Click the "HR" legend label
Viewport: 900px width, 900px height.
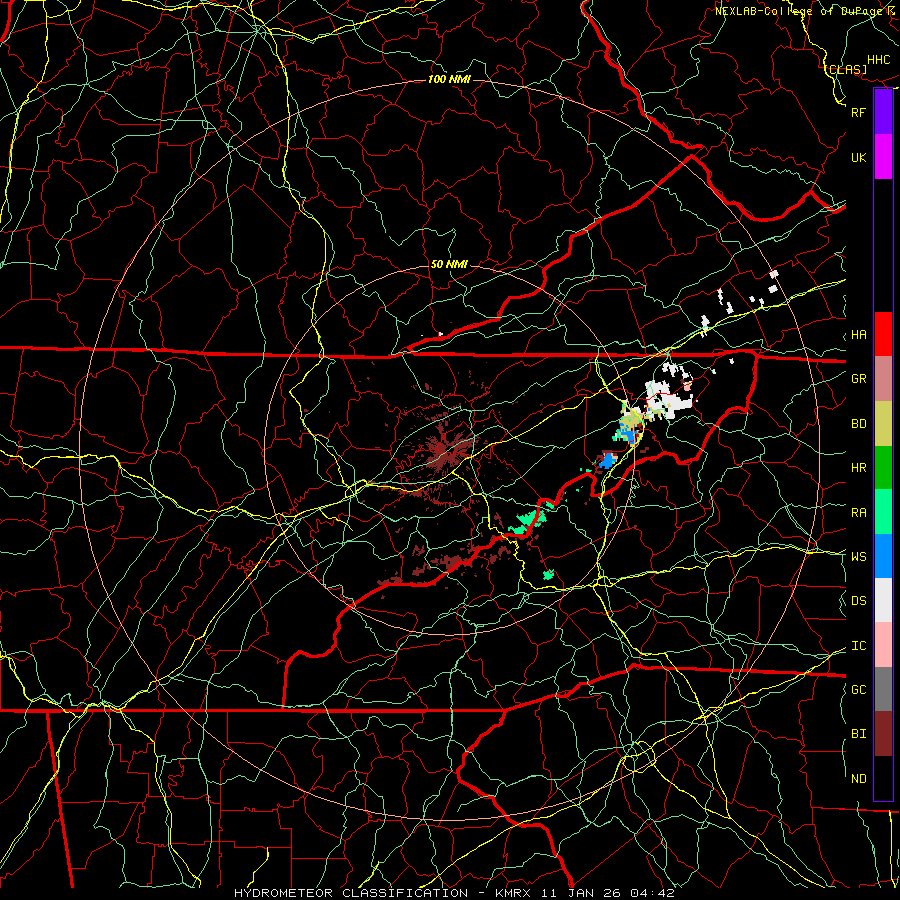click(x=858, y=468)
